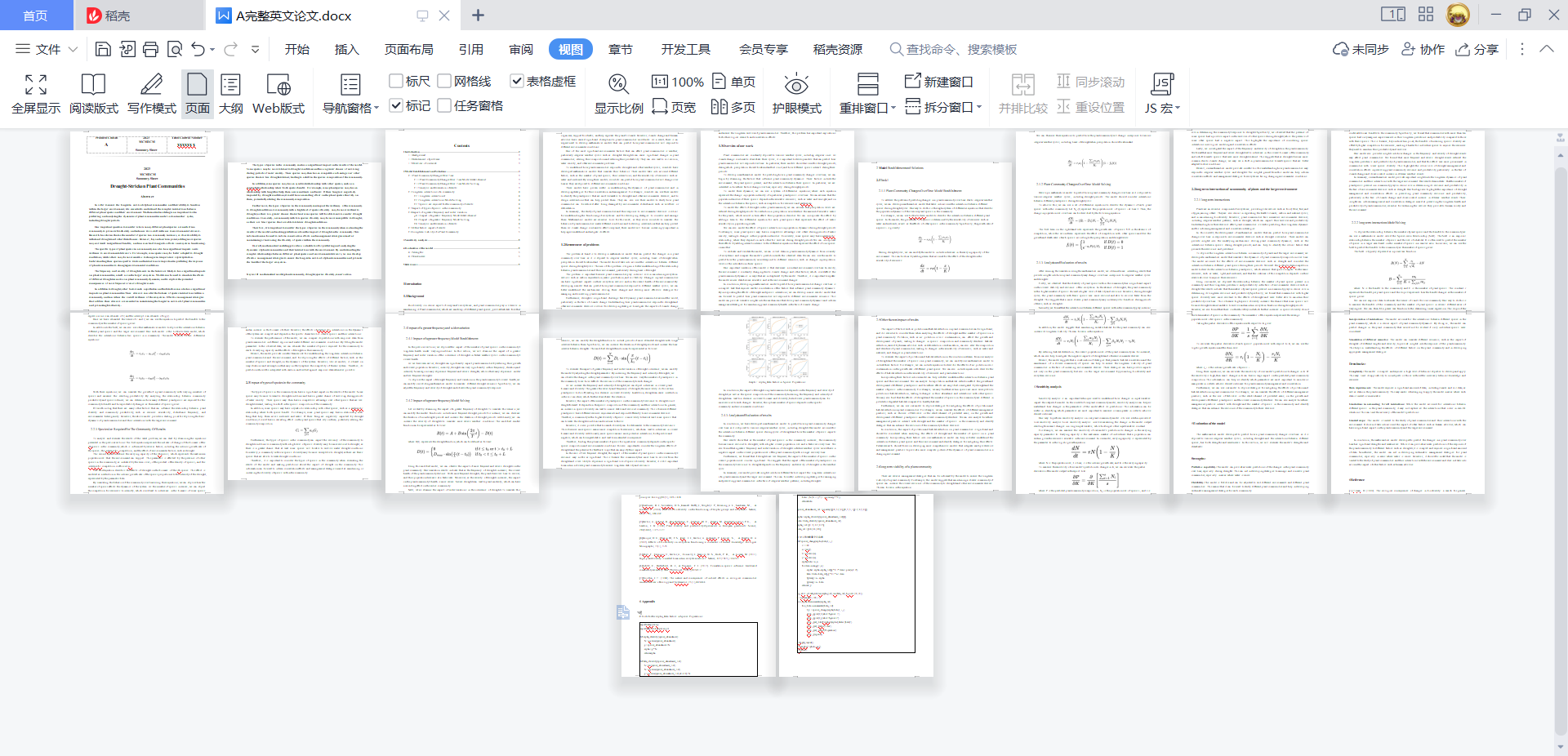Viewport: 1568px width, 756px height.
Task: Open the 开发工具 ribbon tab
Action: (686, 50)
